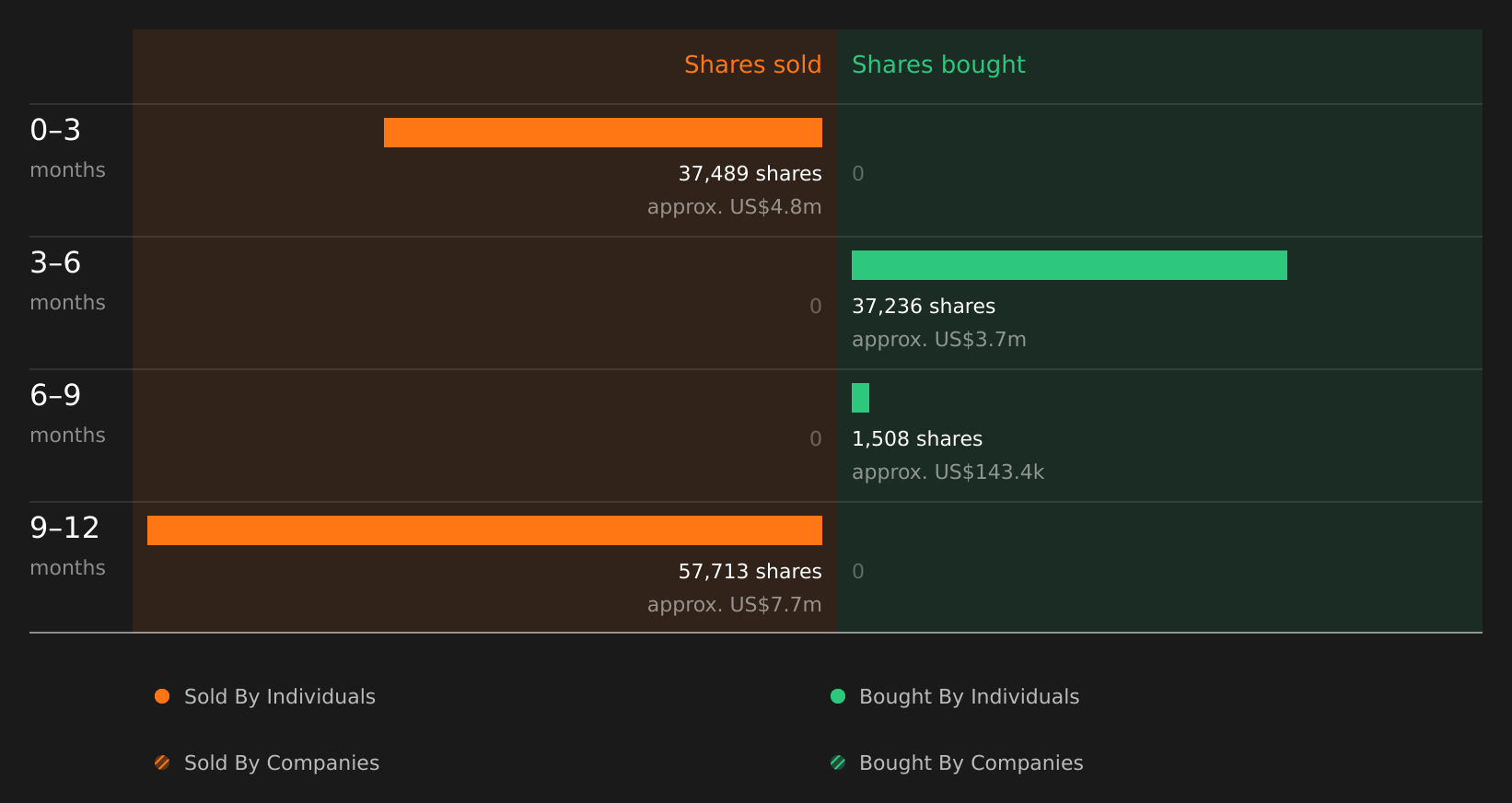The height and width of the screenshot is (803, 1512).
Task: Click the zero bought value in 9–12 months
Action: tap(858, 572)
